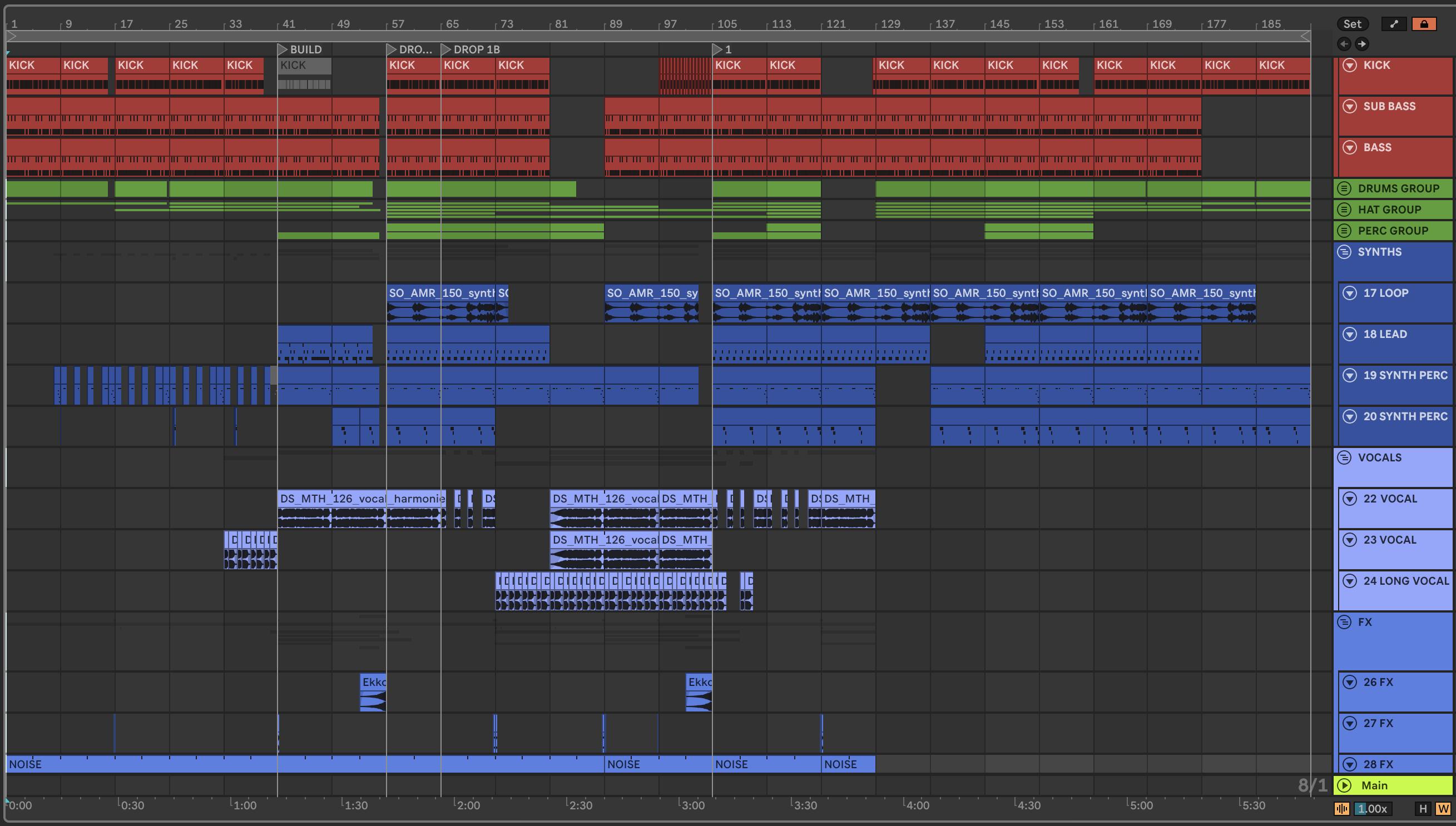Jump to previous locator arrow
This screenshot has width=1456, height=826.
point(1344,44)
